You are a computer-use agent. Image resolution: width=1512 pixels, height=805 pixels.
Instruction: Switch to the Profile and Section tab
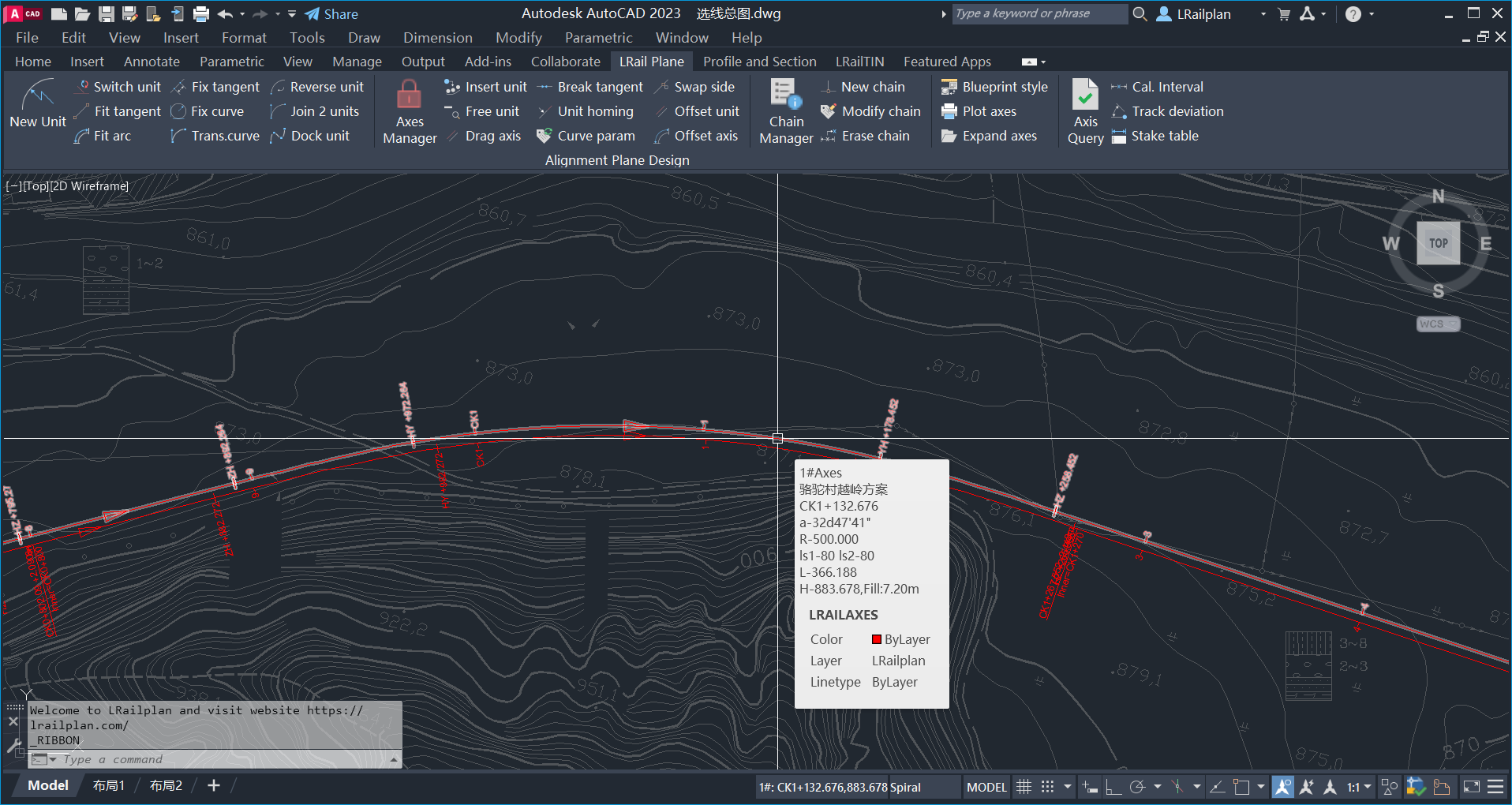click(759, 62)
